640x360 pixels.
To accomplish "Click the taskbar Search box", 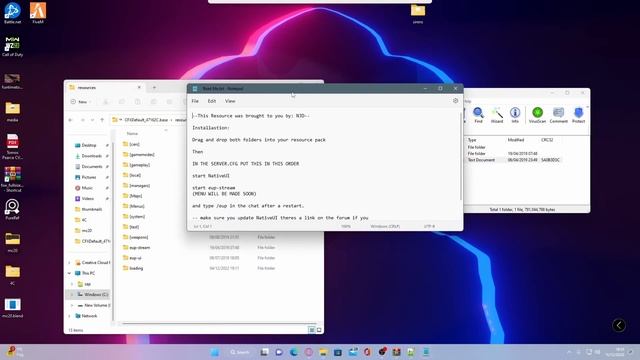I will (240, 352).
